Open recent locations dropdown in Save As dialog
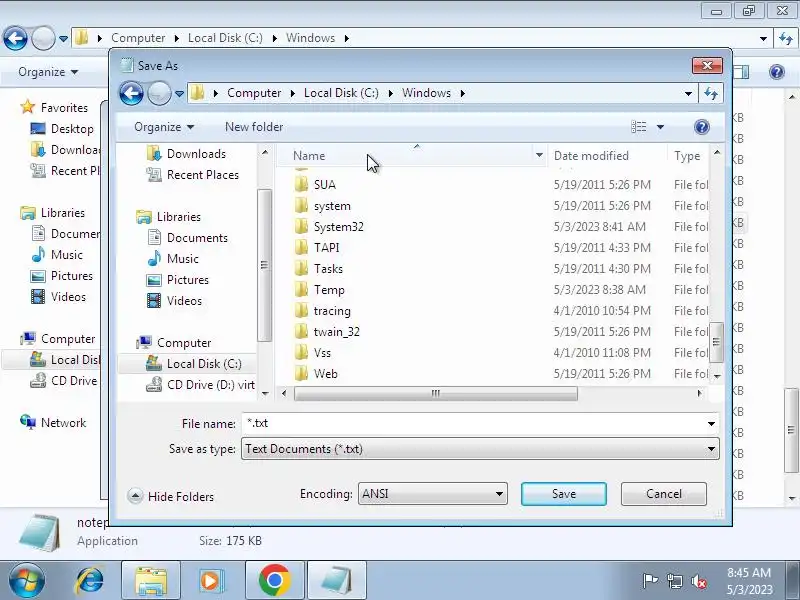800x600 pixels. [x=179, y=94]
